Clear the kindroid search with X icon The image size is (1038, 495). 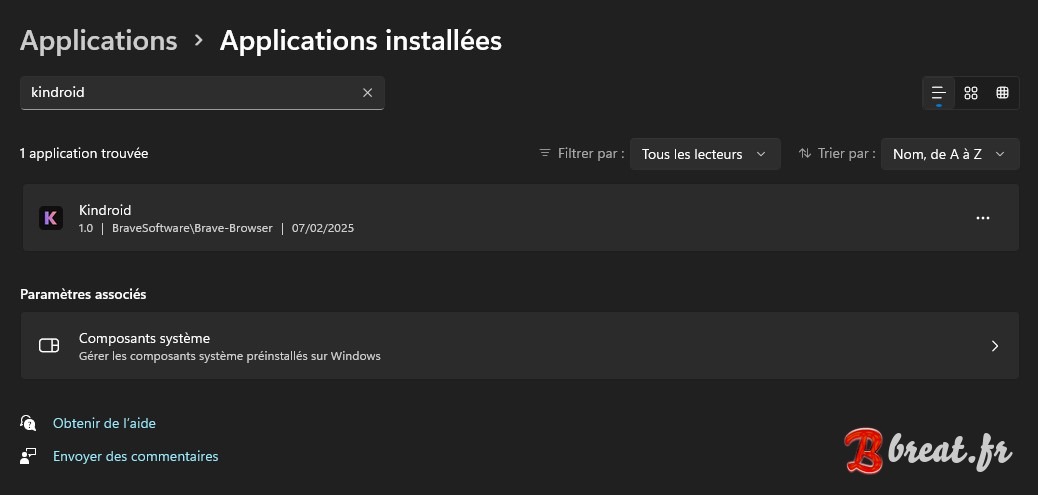click(x=367, y=93)
